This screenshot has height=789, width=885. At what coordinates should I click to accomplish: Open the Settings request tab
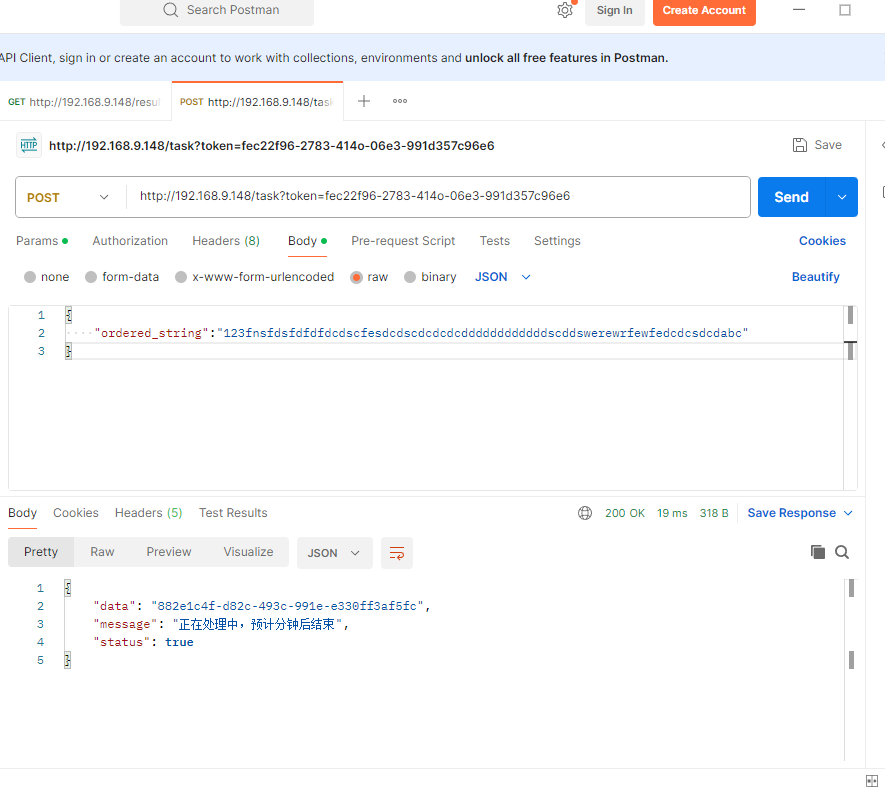point(557,241)
